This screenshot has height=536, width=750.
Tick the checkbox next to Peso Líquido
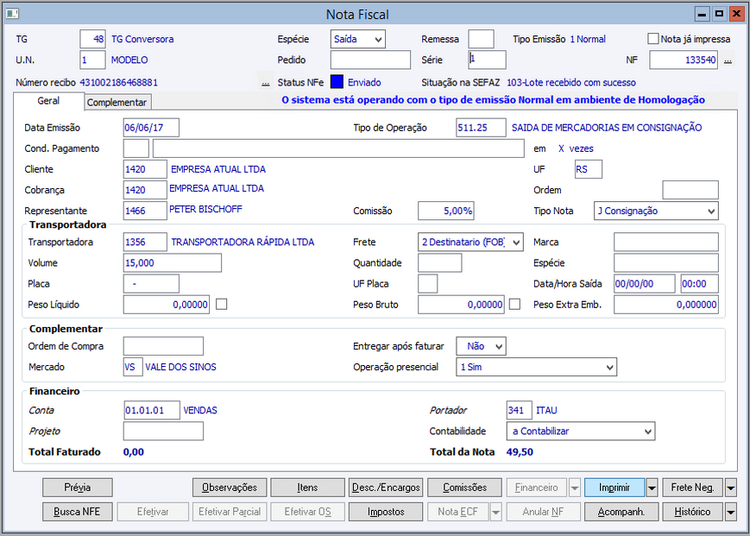coord(222,304)
